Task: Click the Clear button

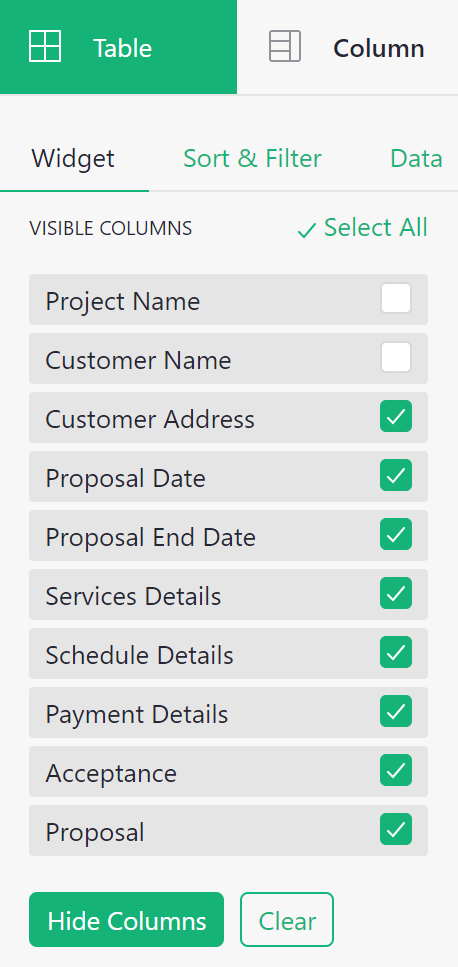Action: [287, 920]
